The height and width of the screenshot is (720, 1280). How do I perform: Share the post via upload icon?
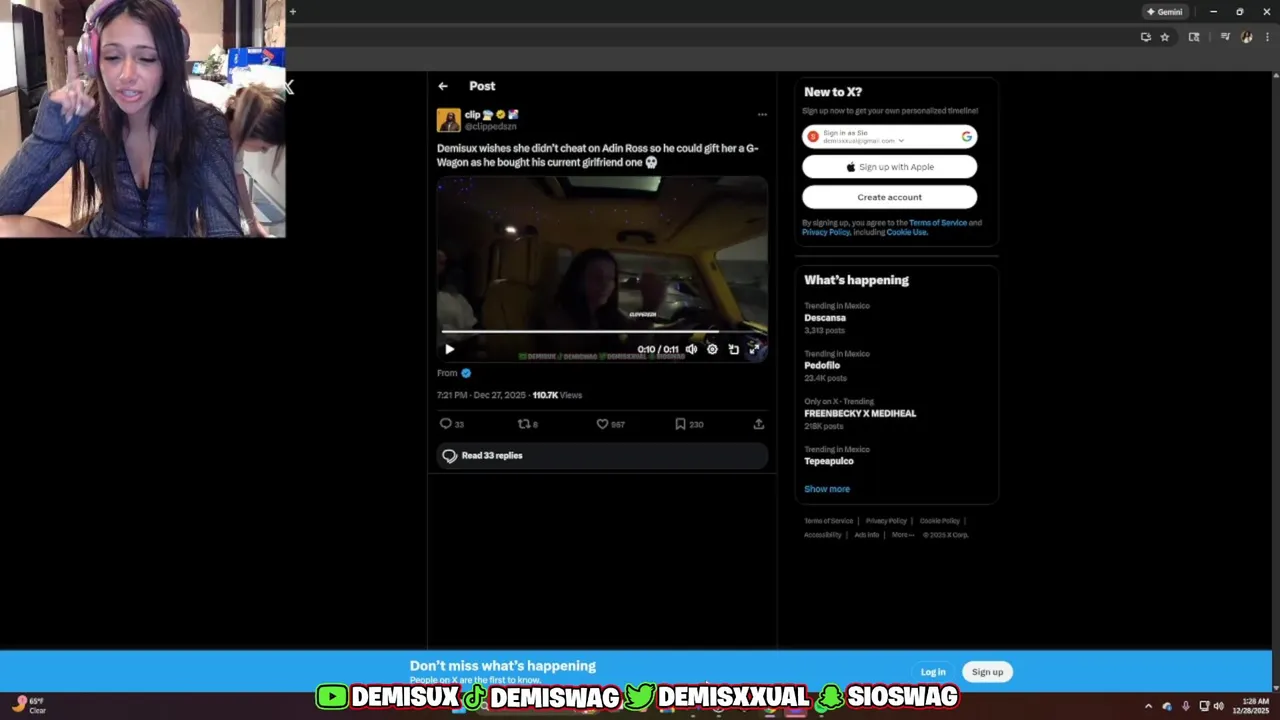click(759, 424)
